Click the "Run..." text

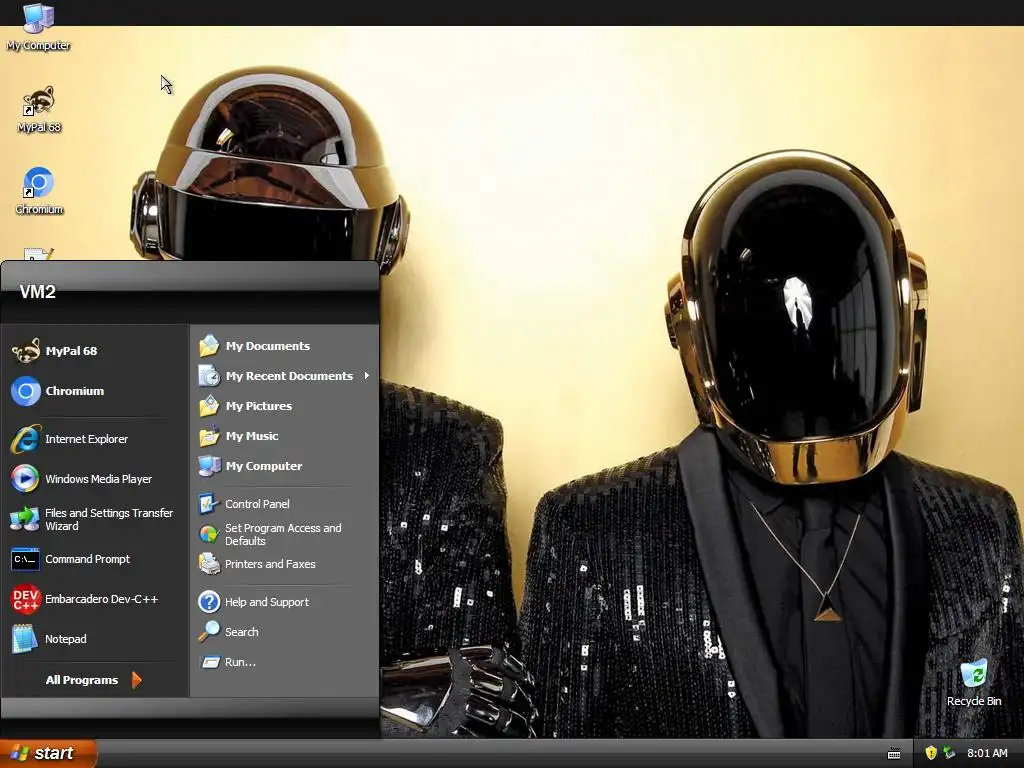pyautogui.click(x=240, y=662)
